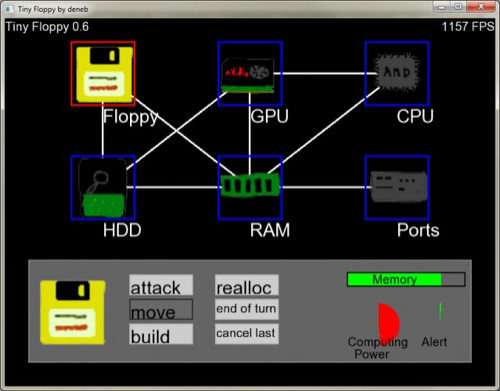Viewport: 500px width, 391px height.
Task: Click the floppy portrait in the bottom panel
Action: coord(73,312)
